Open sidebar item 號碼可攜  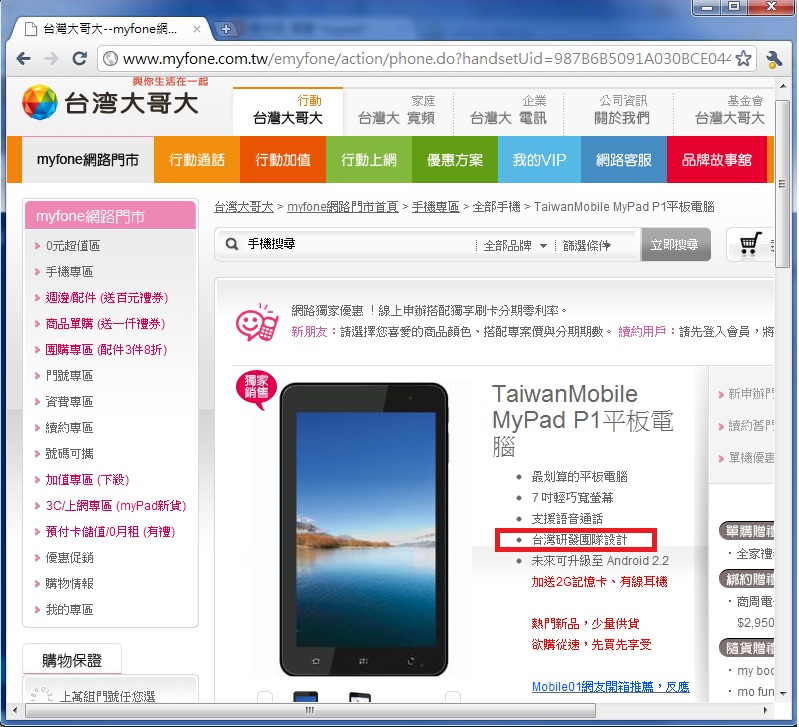[69, 454]
